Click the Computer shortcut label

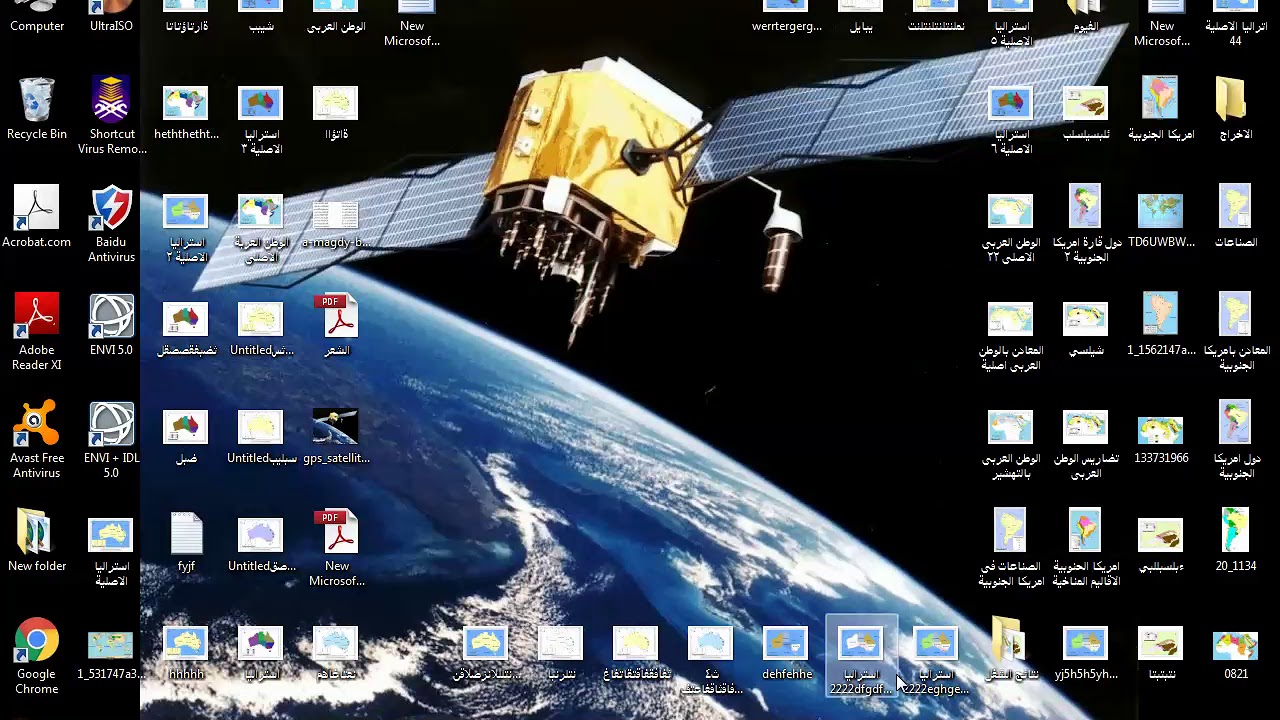[37, 26]
